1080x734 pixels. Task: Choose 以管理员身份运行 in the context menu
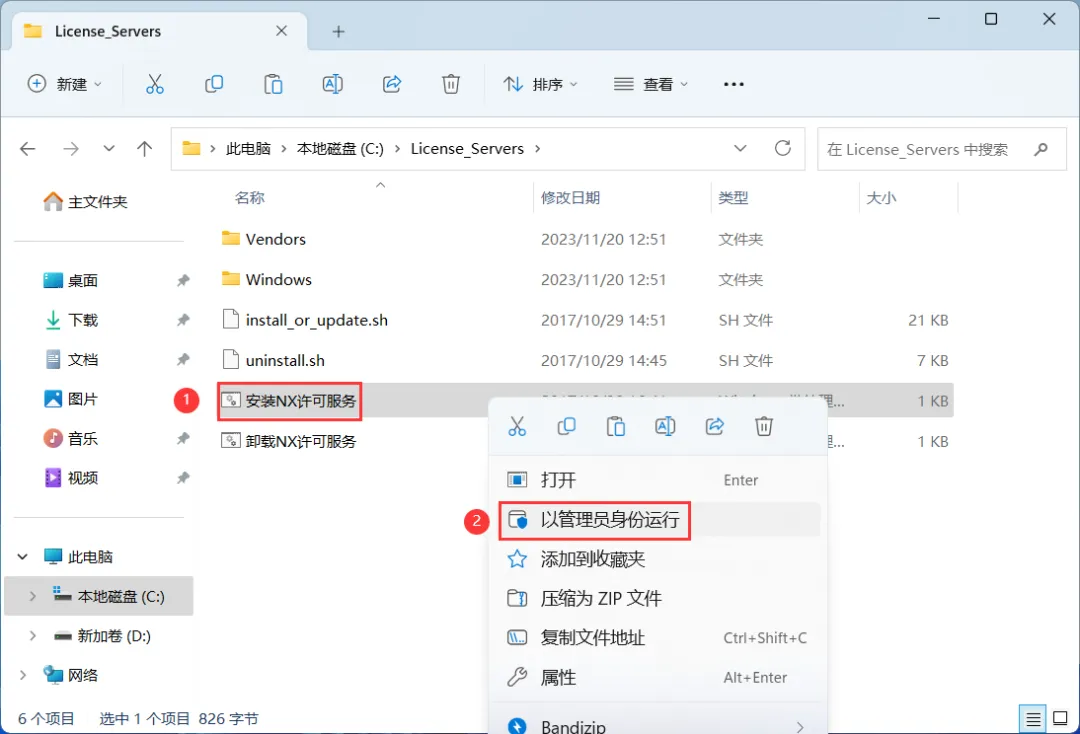click(659, 520)
